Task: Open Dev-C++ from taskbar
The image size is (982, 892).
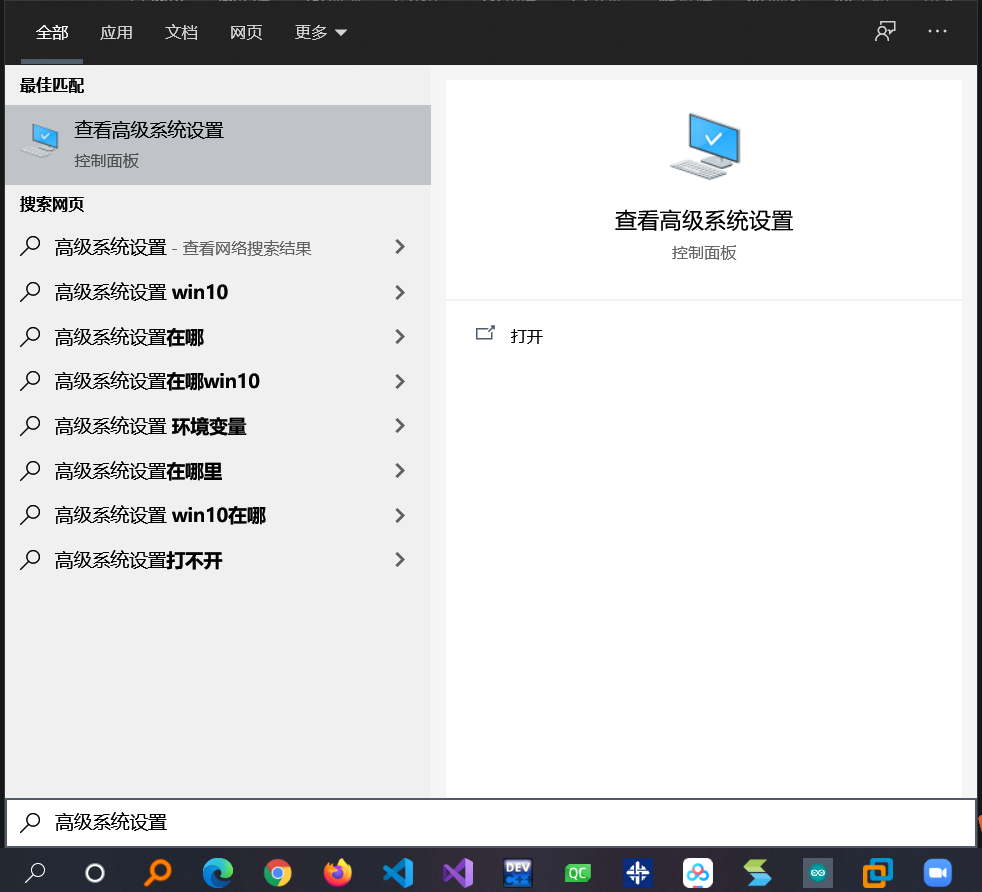Action: click(518, 873)
